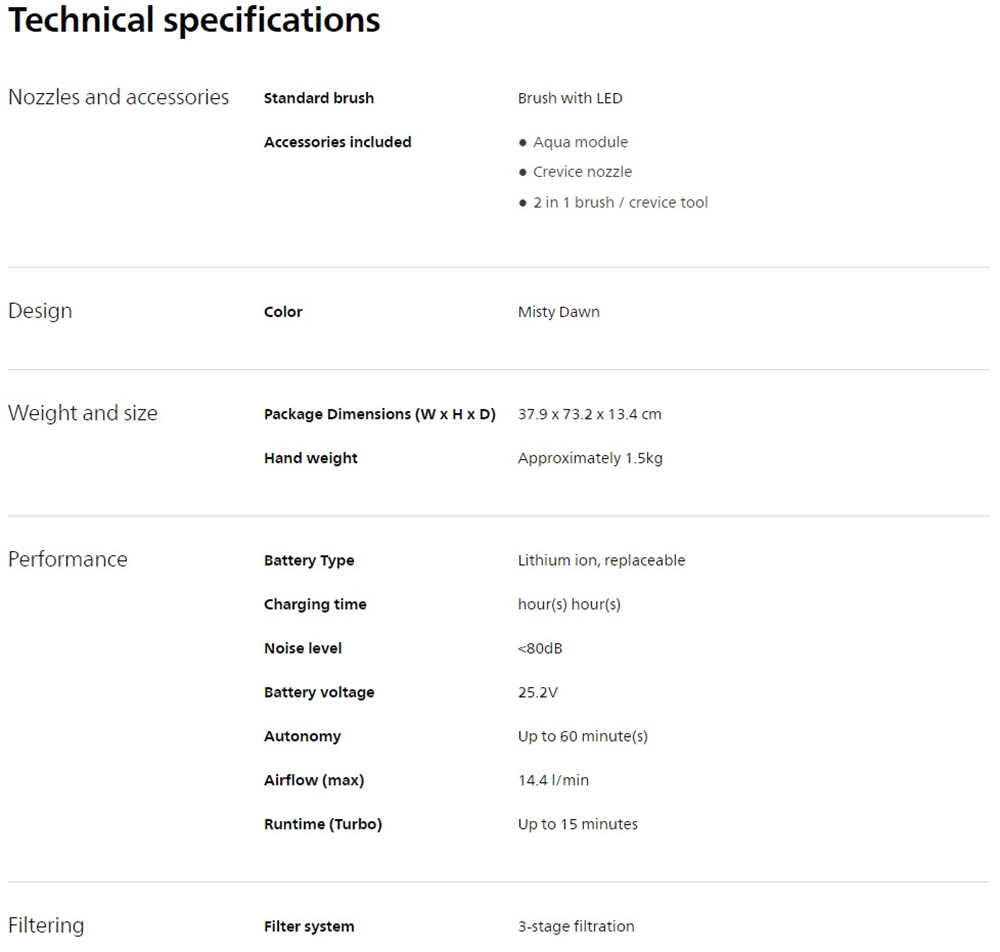
Task: Click the Design section title
Action: (40, 311)
